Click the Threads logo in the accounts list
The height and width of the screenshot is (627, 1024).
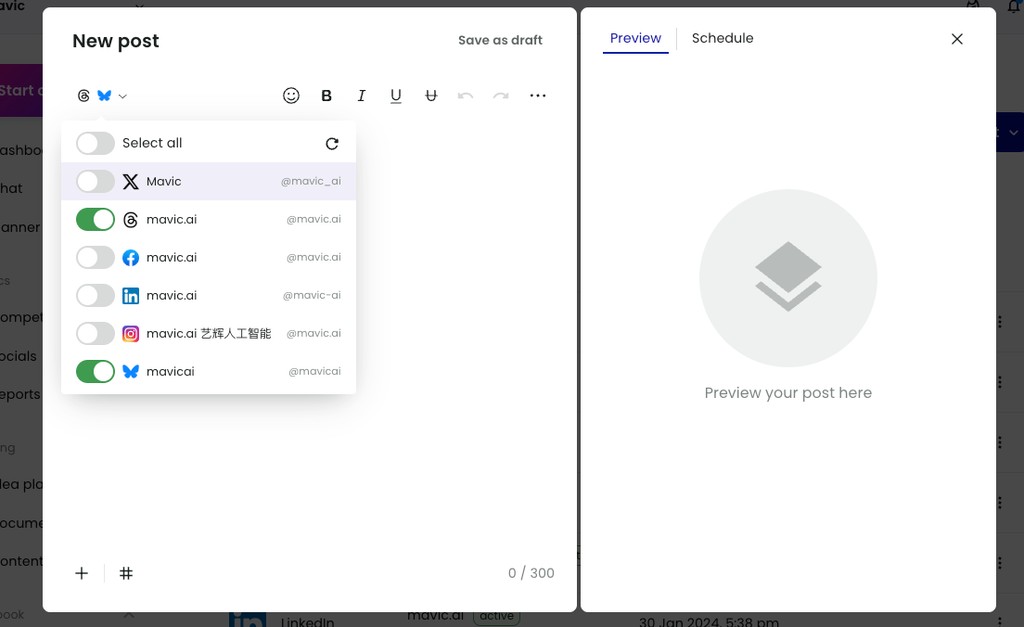(x=131, y=219)
